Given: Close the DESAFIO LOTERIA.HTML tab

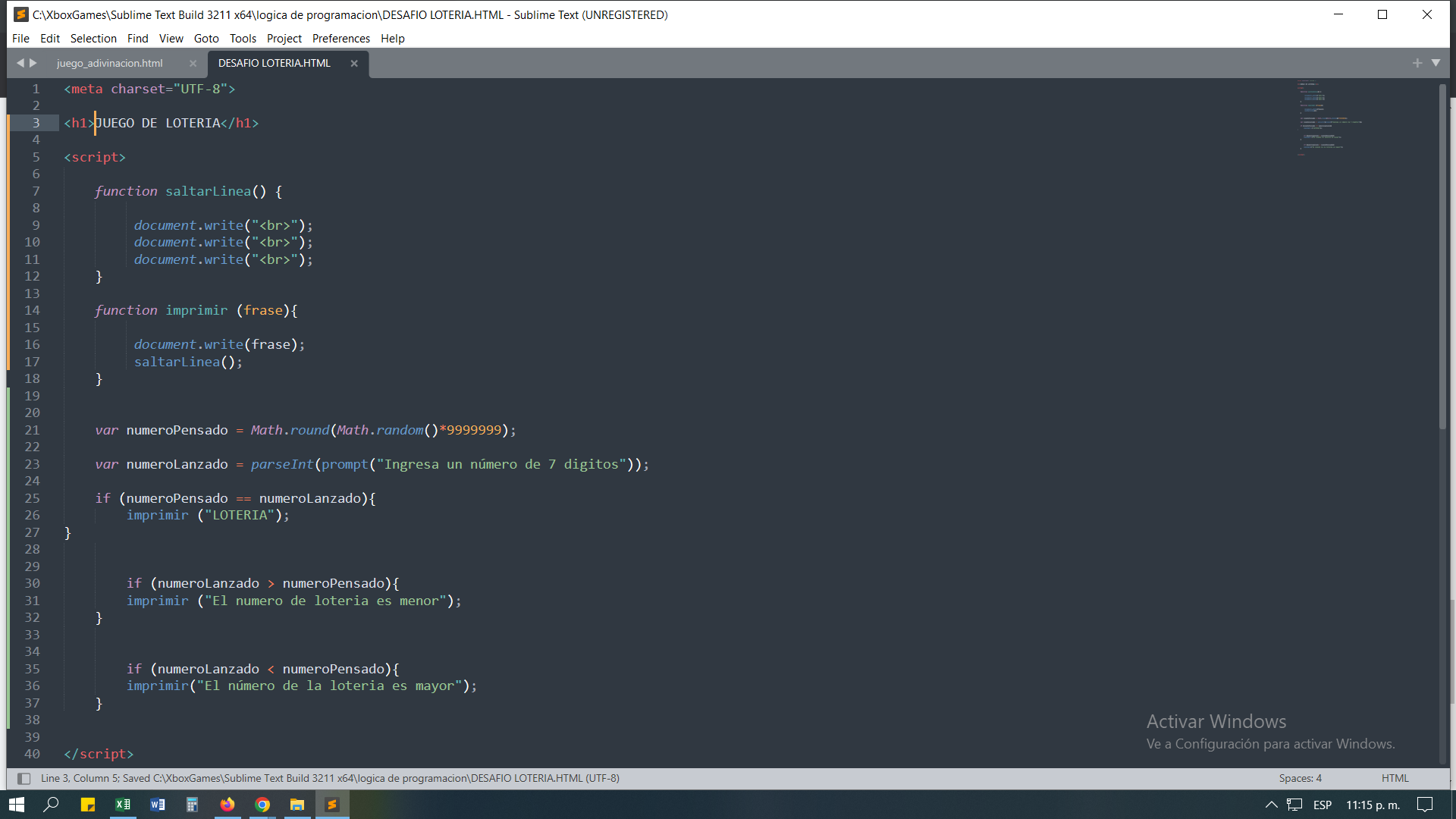Looking at the screenshot, I should (x=354, y=64).
